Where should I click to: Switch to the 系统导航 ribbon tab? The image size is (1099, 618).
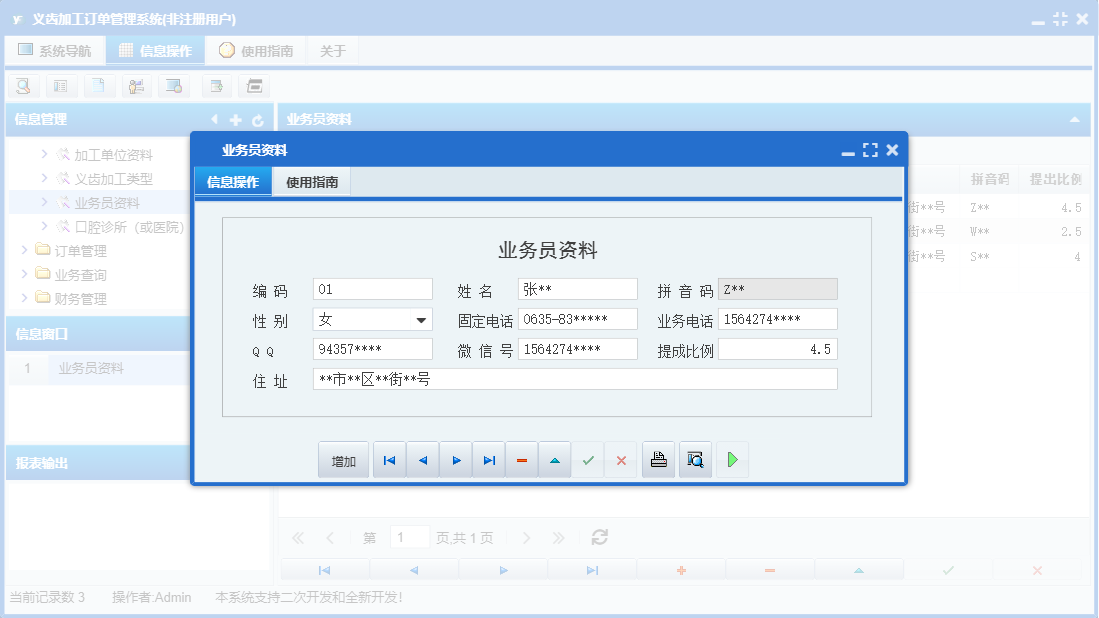pos(55,49)
